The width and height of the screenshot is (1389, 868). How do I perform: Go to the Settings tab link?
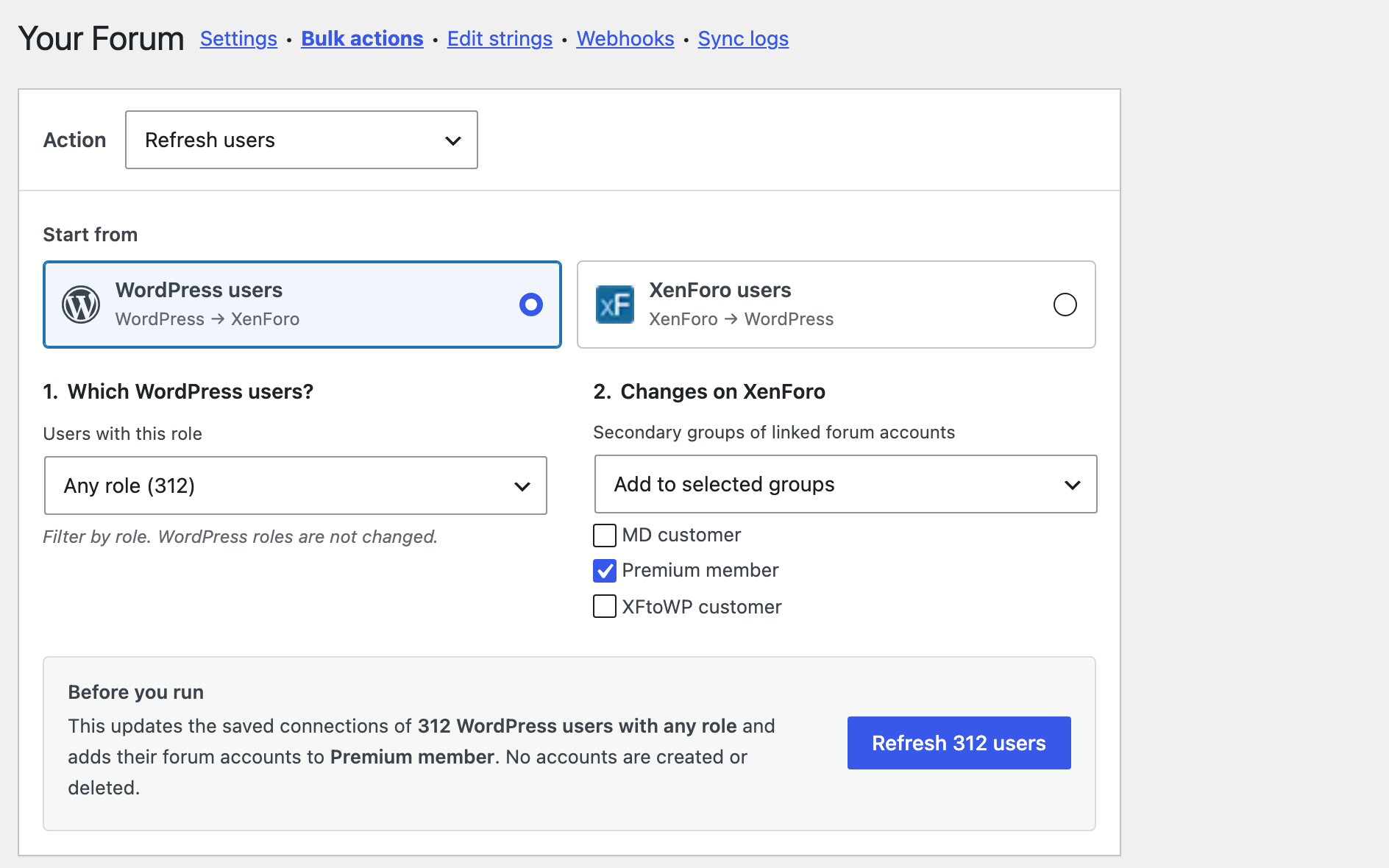238,38
